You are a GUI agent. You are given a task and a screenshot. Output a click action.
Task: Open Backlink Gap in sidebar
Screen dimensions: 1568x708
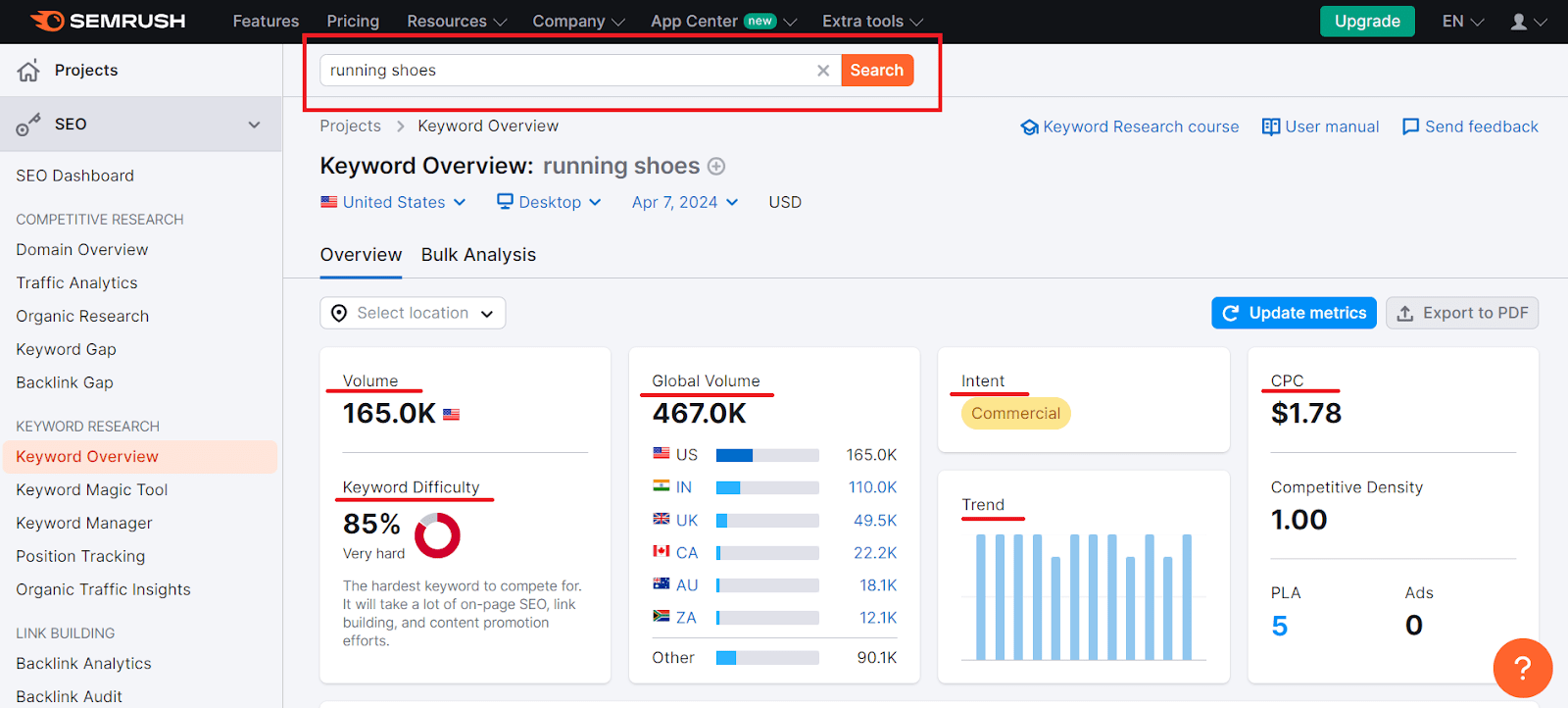click(x=65, y=383)
